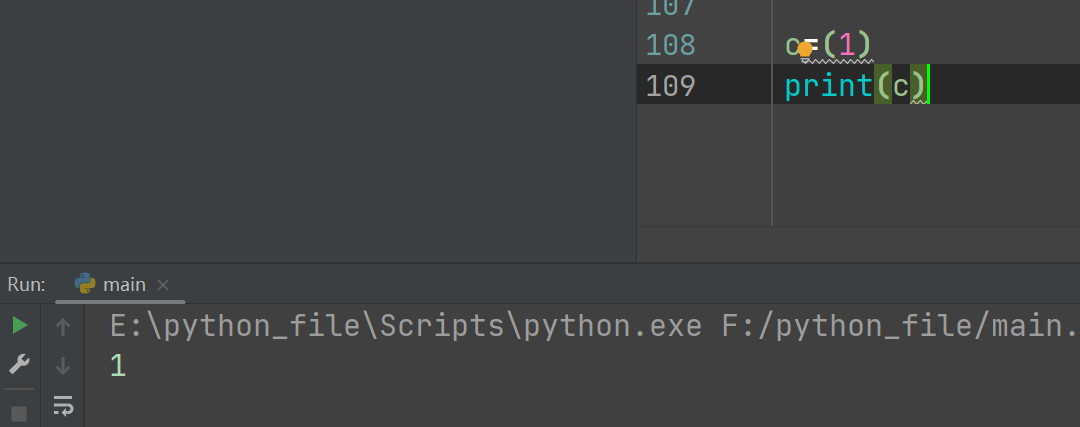Click the down arrow in Run panel
This screenshot has height=427, width=1080.
[63, 366]
